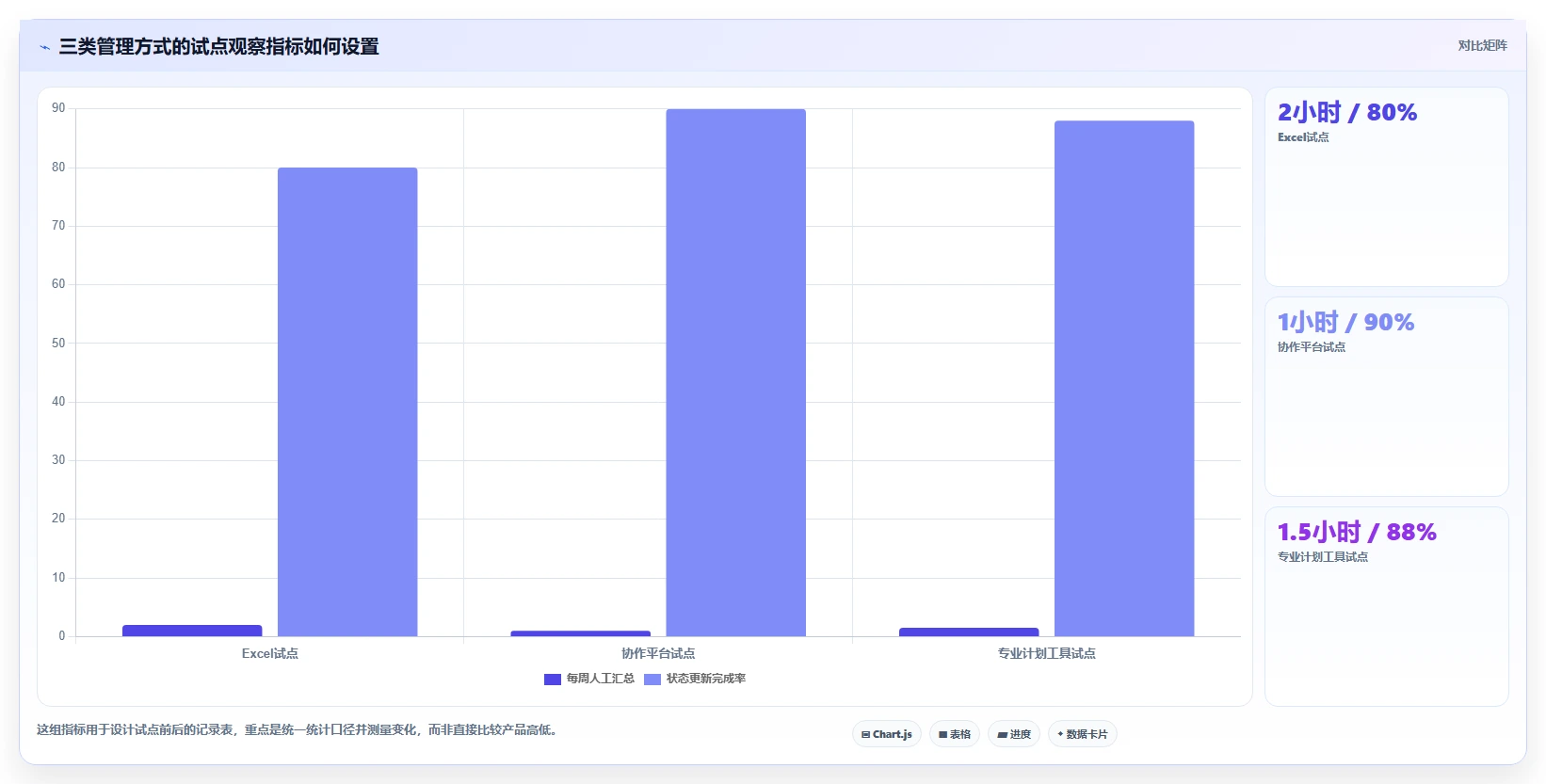Click the icon inside the Chart.js chip

(x=865, y=735)
